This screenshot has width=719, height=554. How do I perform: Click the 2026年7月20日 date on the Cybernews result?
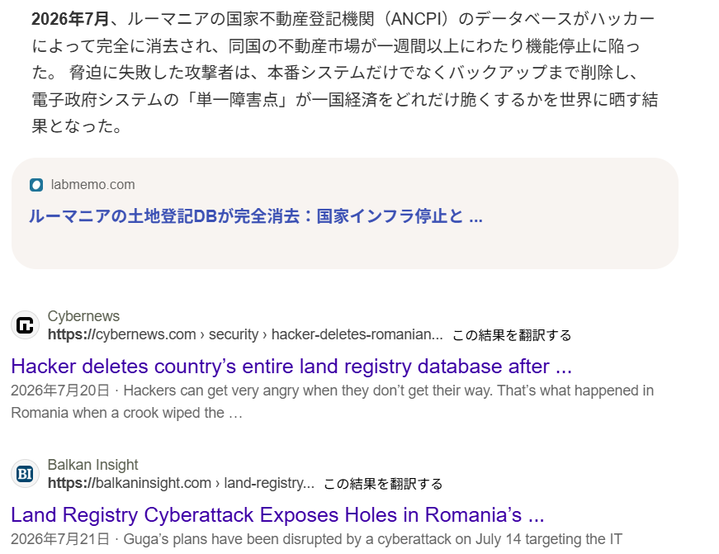point(60,391)
